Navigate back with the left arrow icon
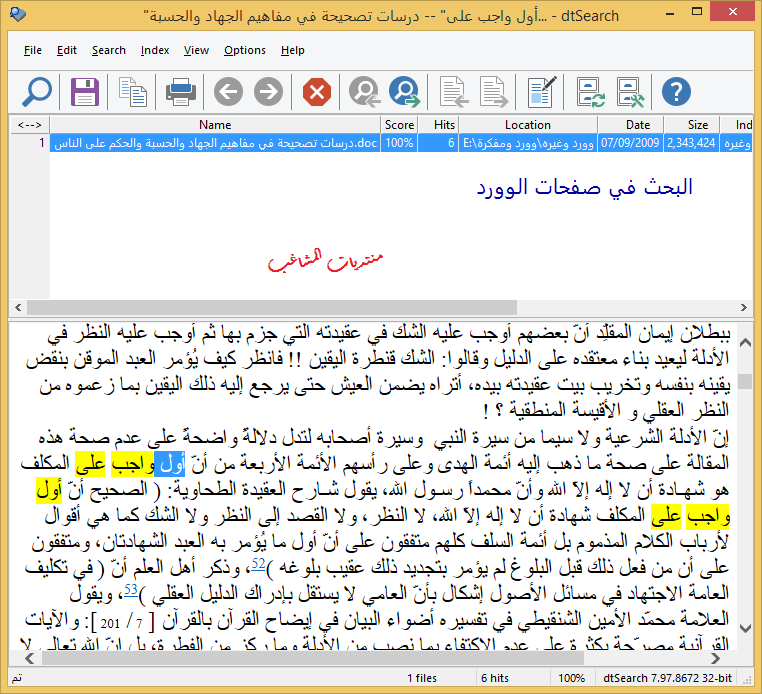The image size is (762, 694). tap(228, 93)
